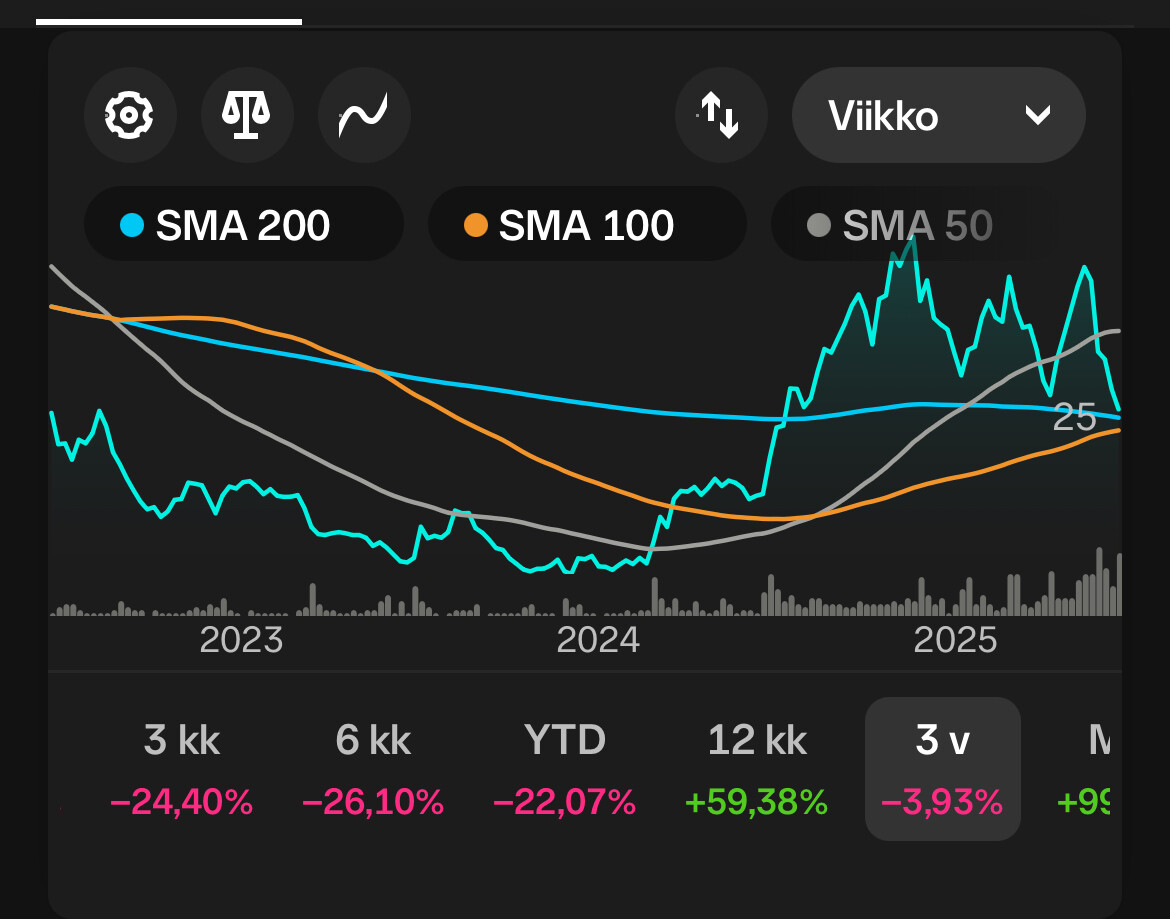This screenshot has height=919, width=1170.
Task: Open chart settings gear icon
Action: (x=130, y=115)
